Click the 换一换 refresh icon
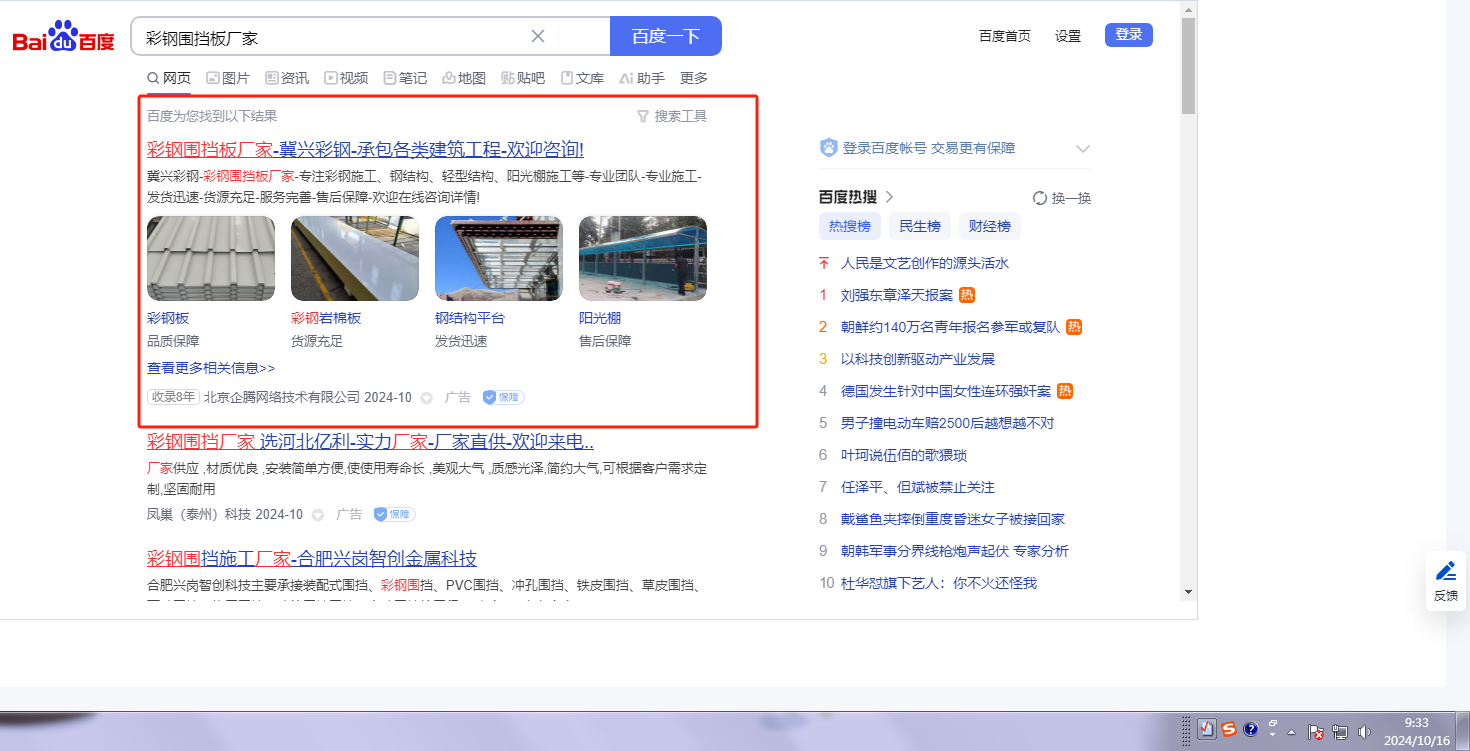 tap(1039, 198)
